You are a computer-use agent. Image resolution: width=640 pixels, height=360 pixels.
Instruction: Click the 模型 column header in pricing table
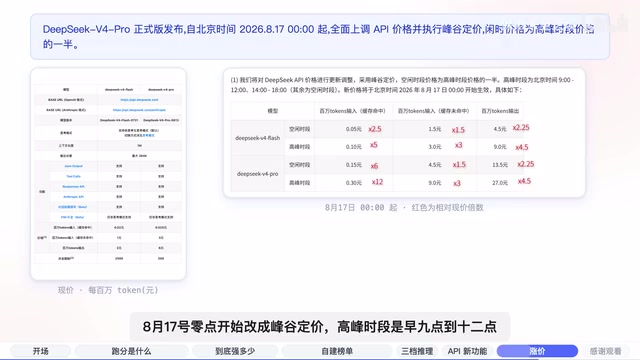point(273,111)
